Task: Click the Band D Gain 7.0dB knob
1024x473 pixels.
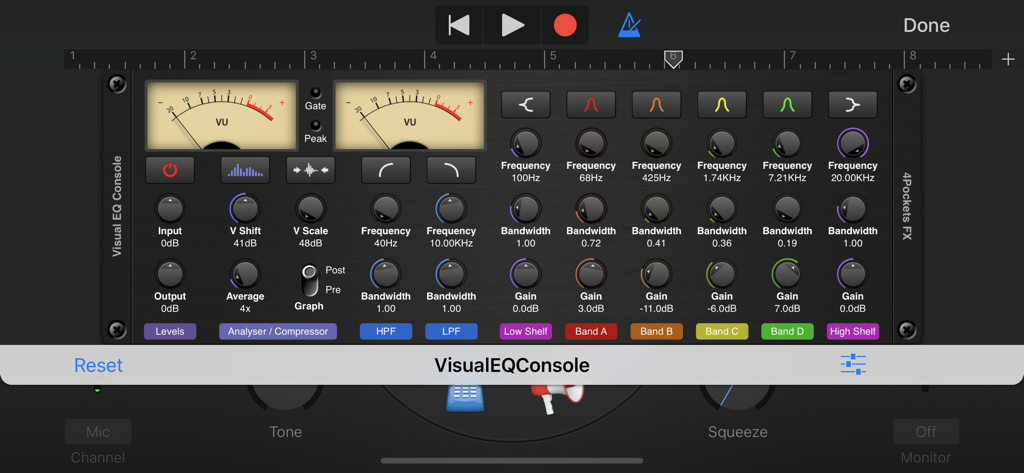Action: (x=787, y=274)
